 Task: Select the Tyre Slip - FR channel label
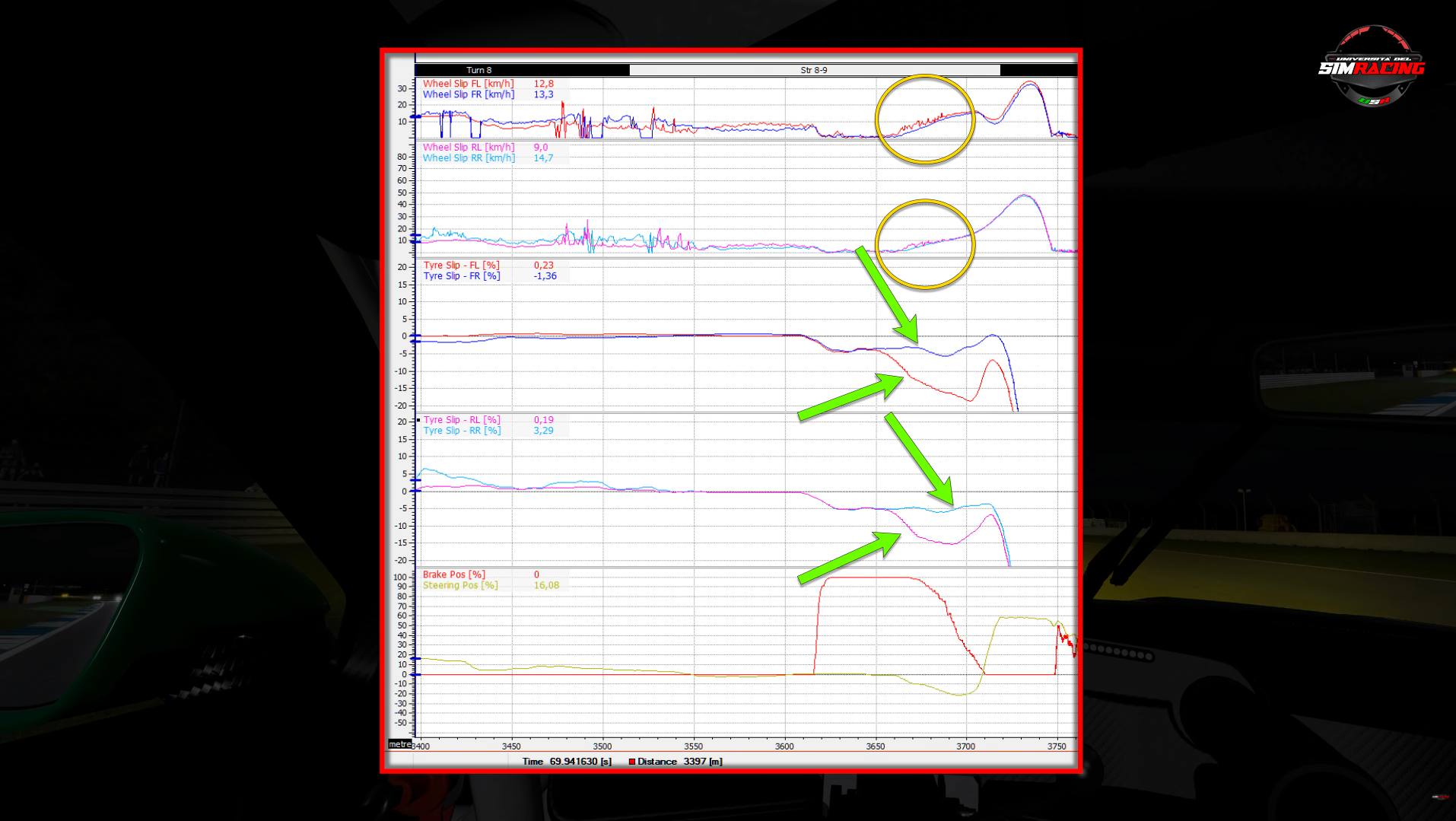pyautogui.click(x=462, y=276)
